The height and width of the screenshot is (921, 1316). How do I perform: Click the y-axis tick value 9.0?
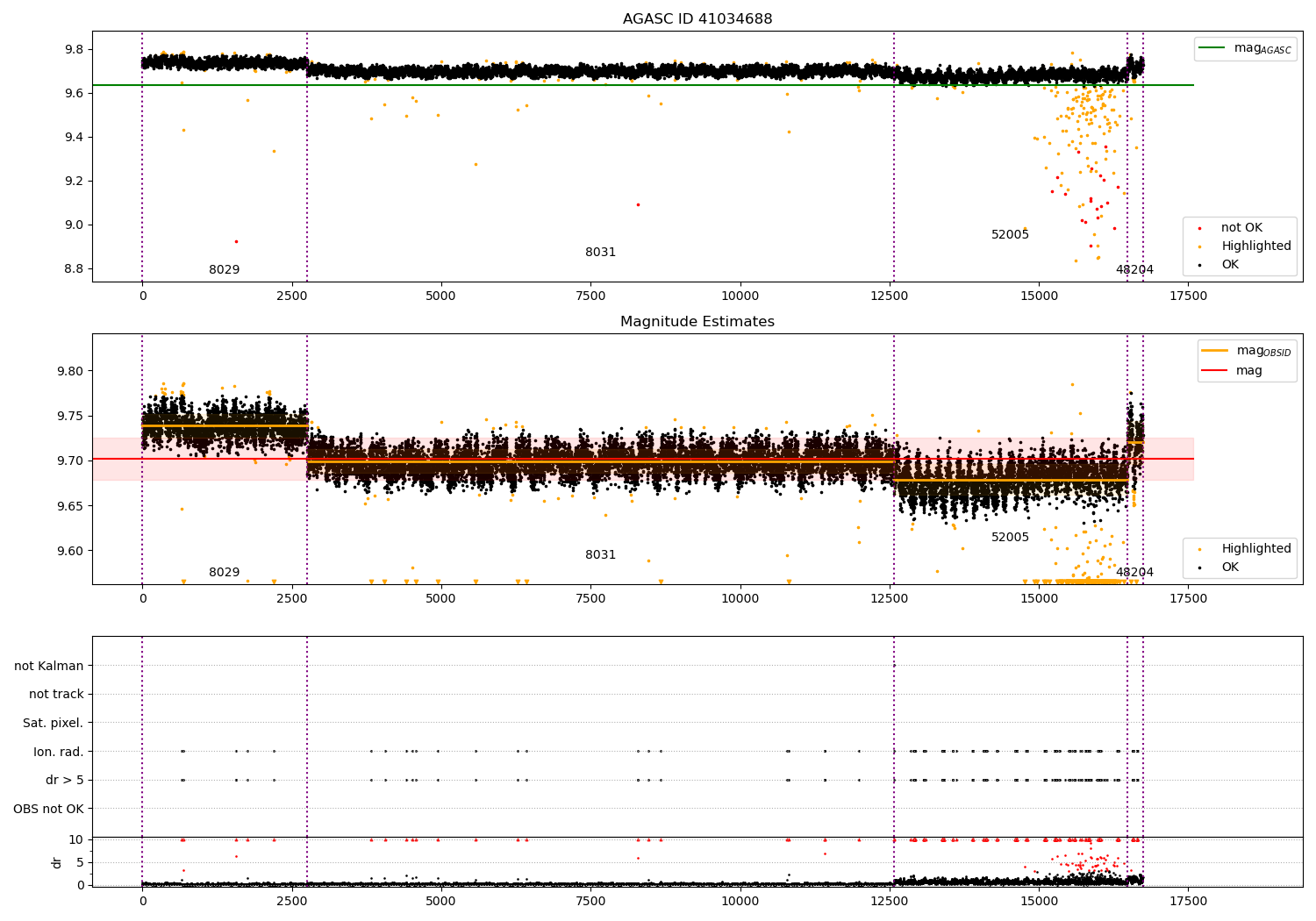pos(73,225)
